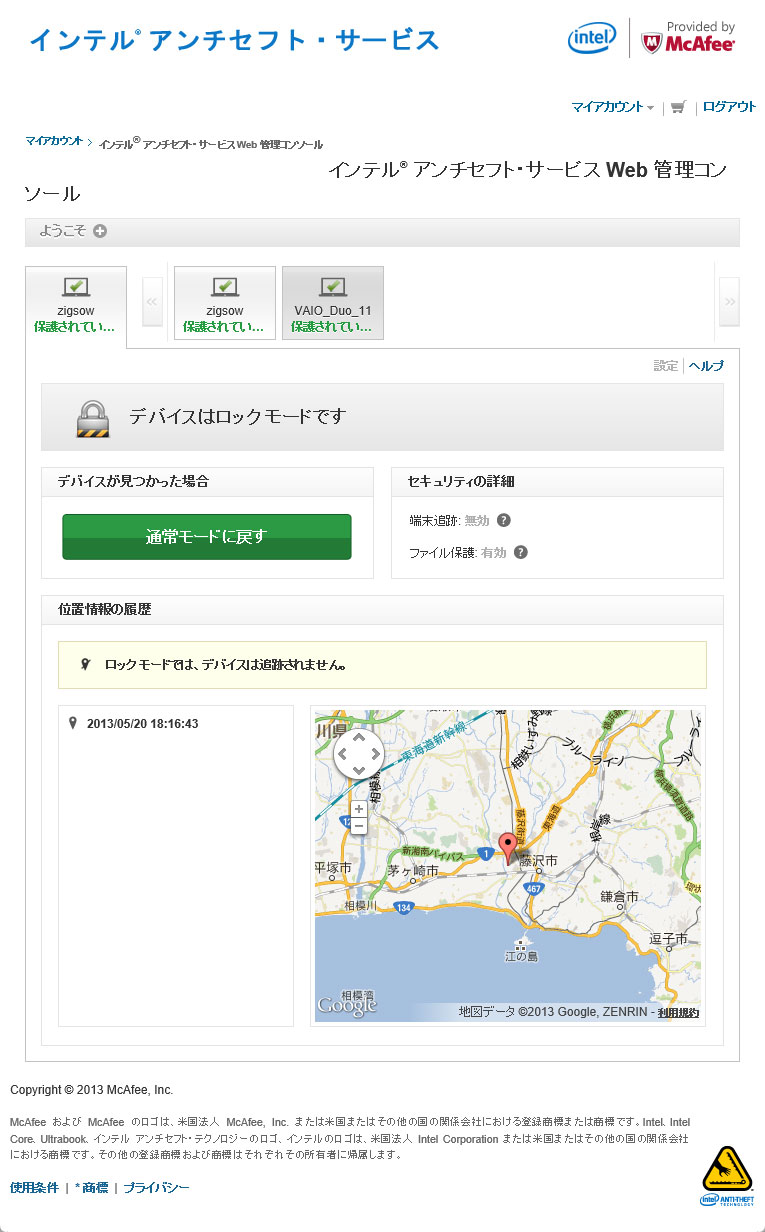The height and width of the screenshot is (1232, 765).
Task: Select the active zigsow device tab
Action: pyautogui.click(x=76, y=305)
